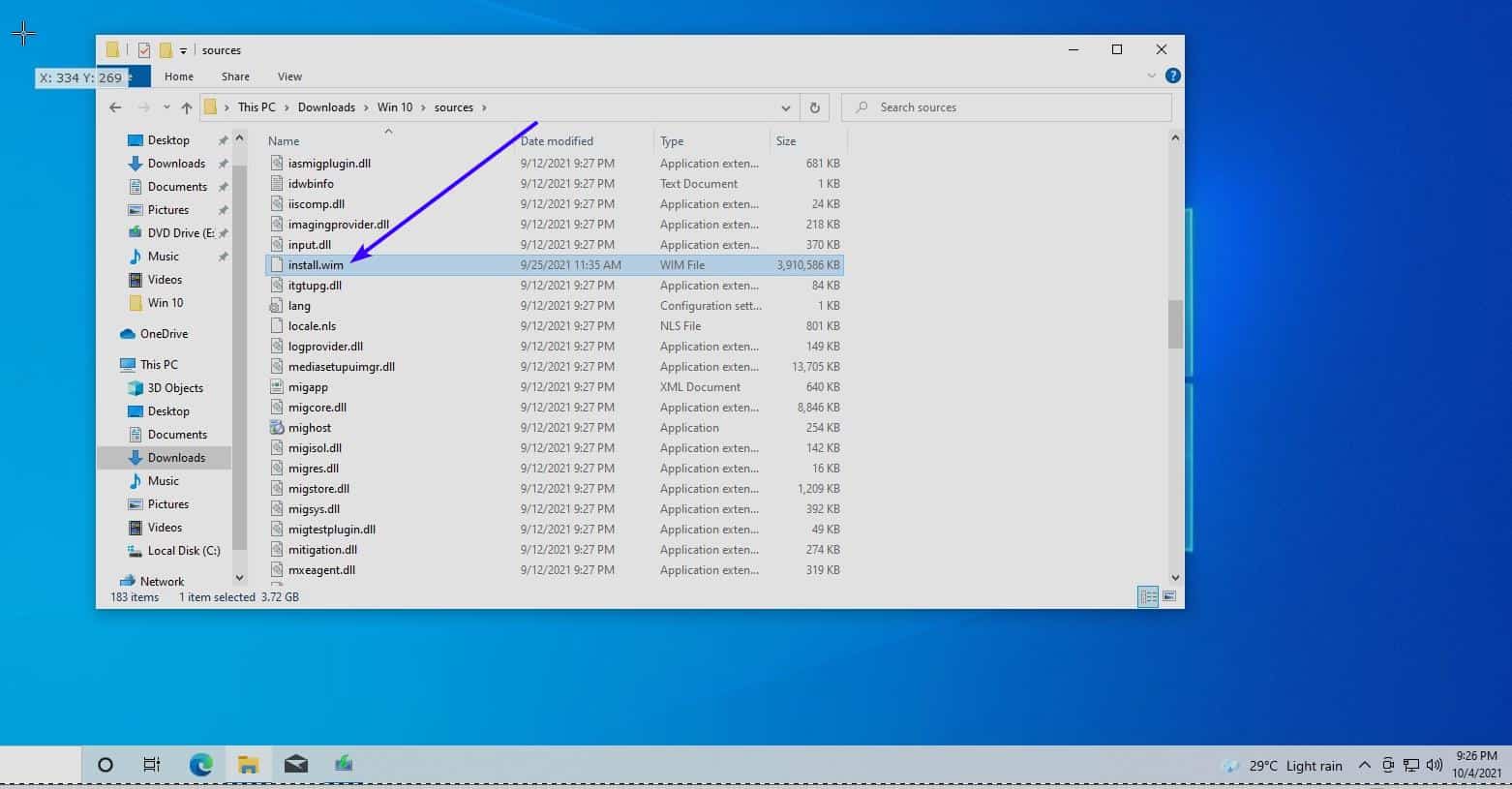Select This PC in navigation pane
1512x789 pixels.
(159, 365)
